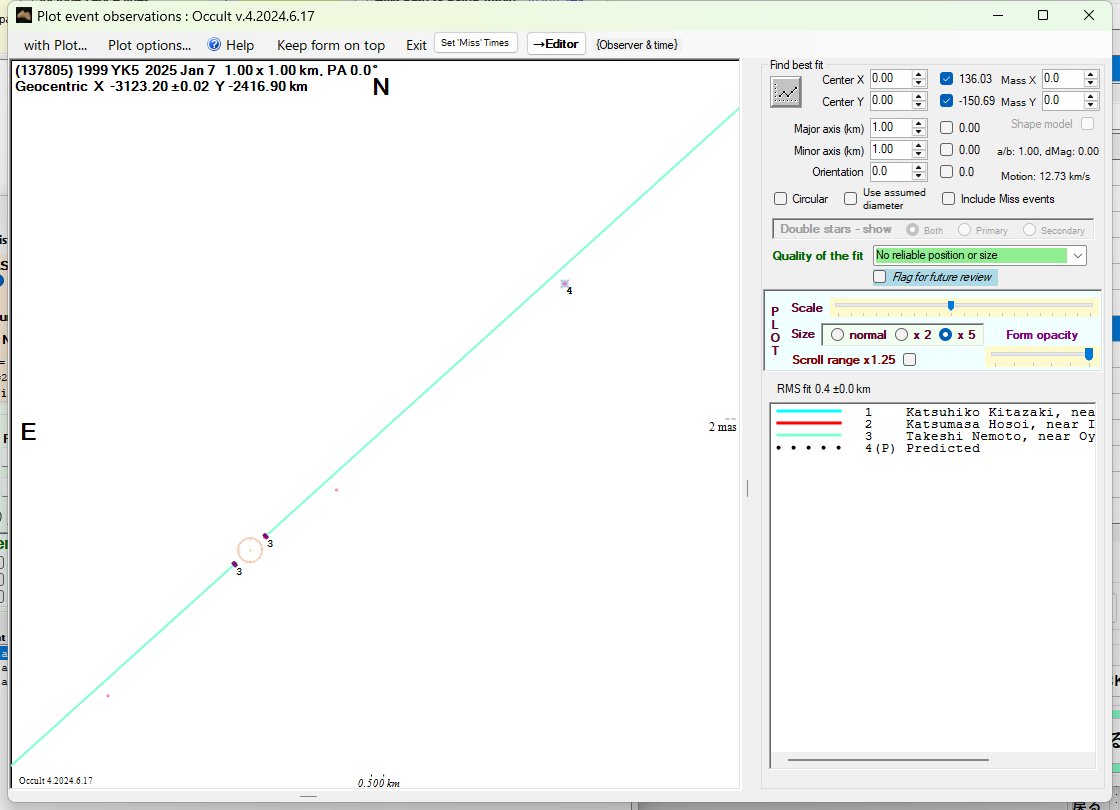The image size is (1120, 810).
Task: Open the Plot options... menu
Action: tap(149, 45)
